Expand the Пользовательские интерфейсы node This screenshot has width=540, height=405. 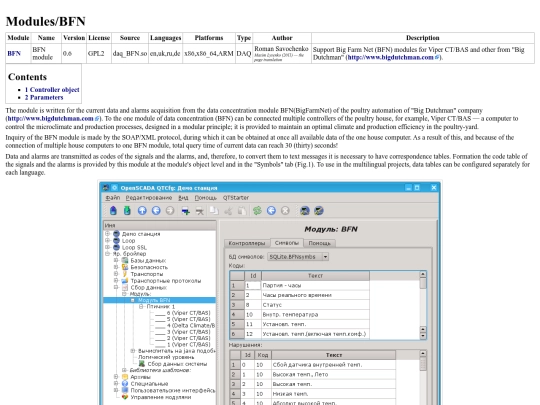116,390
